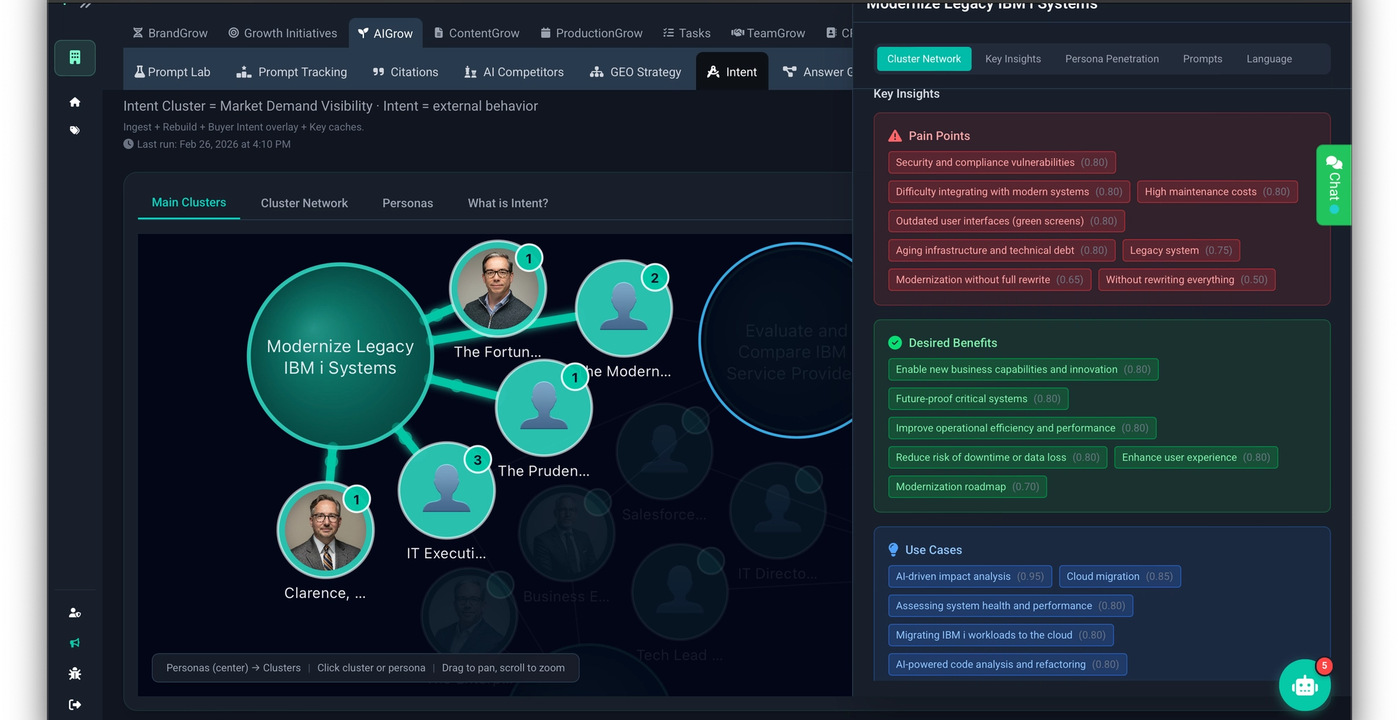This screenshot has height=720, width=1400.
Task: Click the High maintenance costs chip
Action: coord(1217,192)
